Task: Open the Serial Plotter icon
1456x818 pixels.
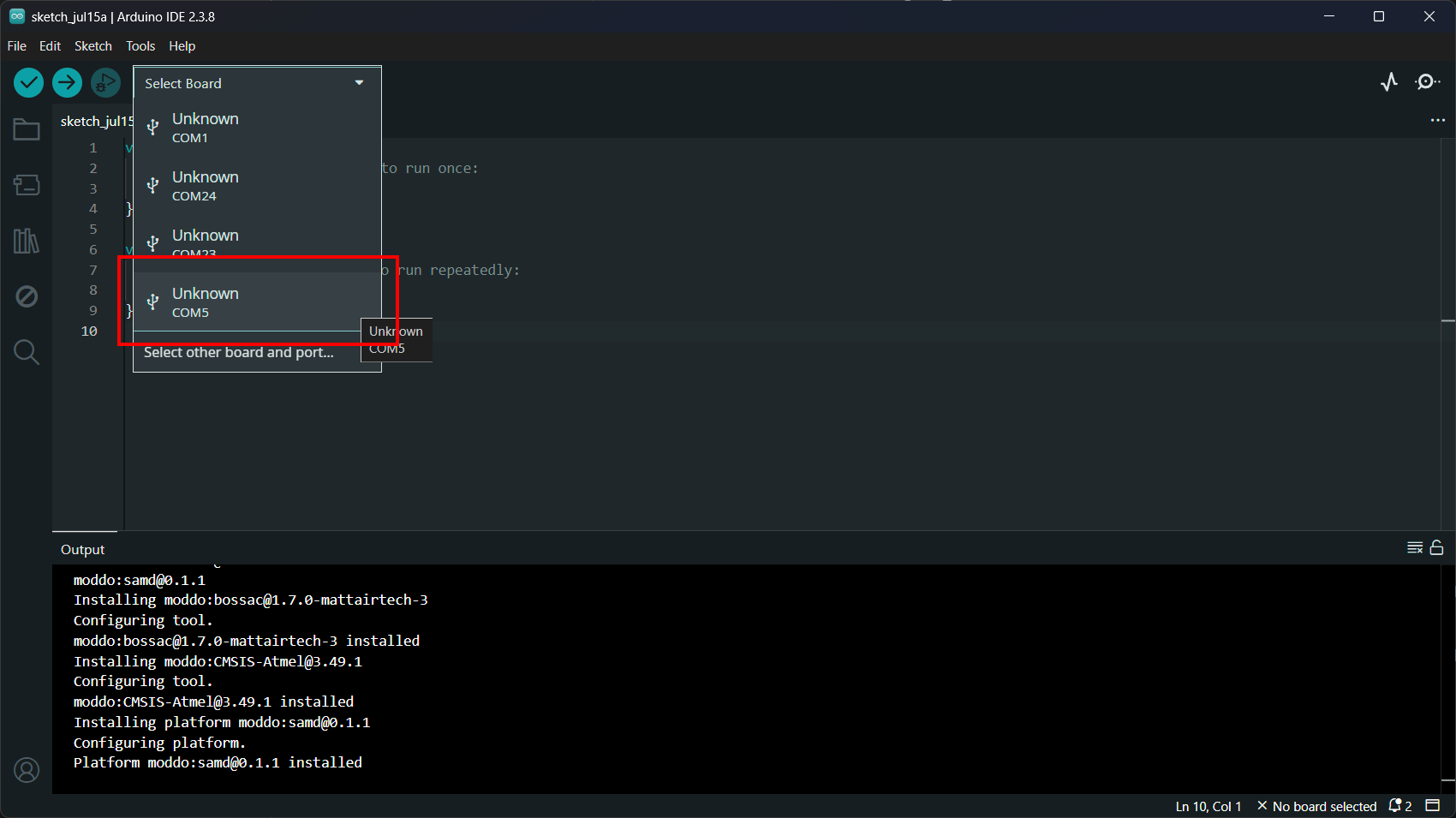Action: (1389, 82)
